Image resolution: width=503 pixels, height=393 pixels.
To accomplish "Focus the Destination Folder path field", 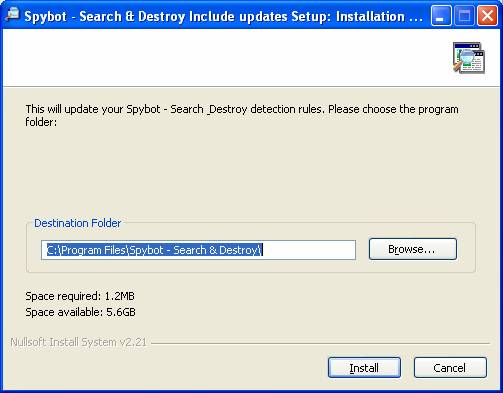I will click(198, 250).
